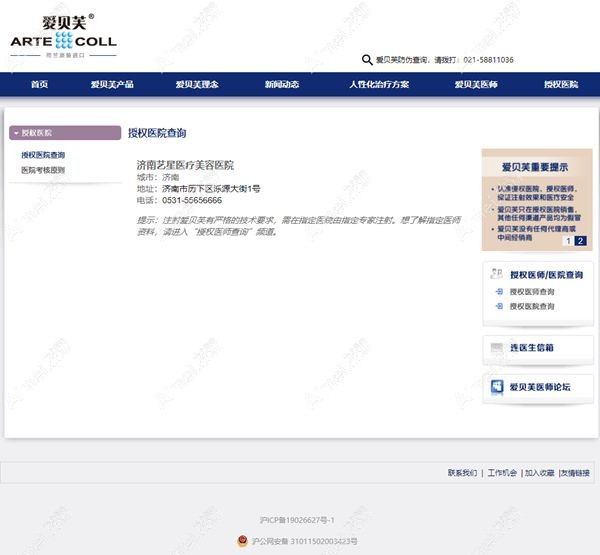Open 首页 in the navigation bar
This screenshot has height=555, width=600.
39,85
